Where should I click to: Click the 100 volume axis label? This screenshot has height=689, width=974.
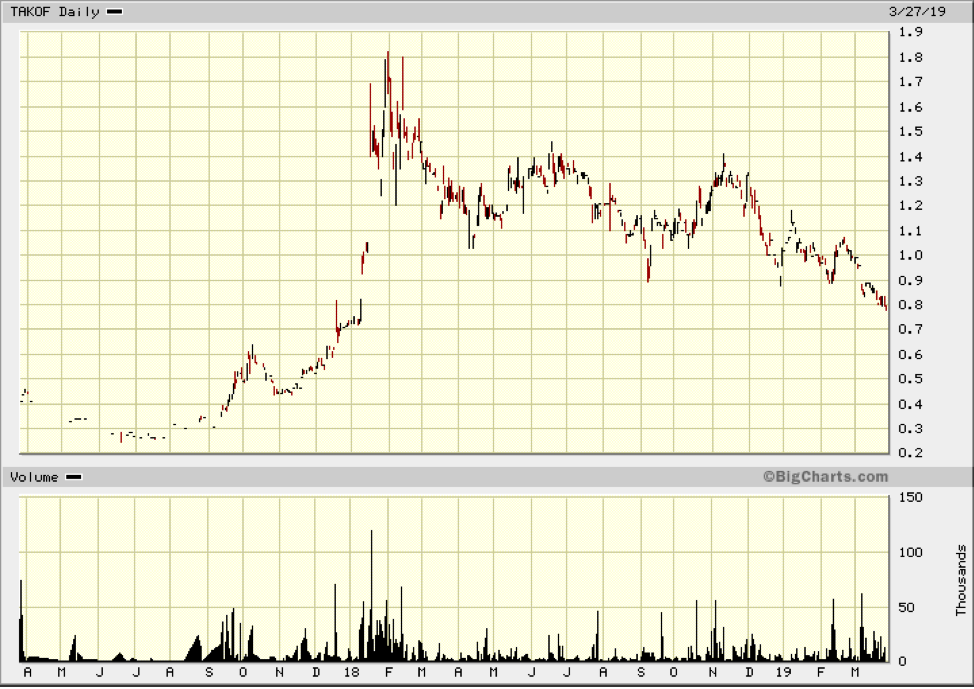point(911,552)
